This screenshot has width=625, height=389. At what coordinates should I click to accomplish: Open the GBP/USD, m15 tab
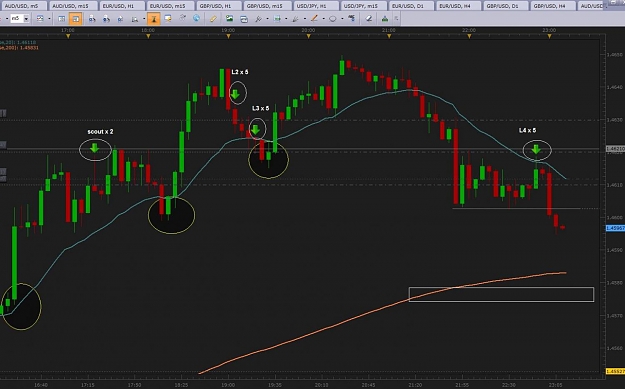pos(267,6)
